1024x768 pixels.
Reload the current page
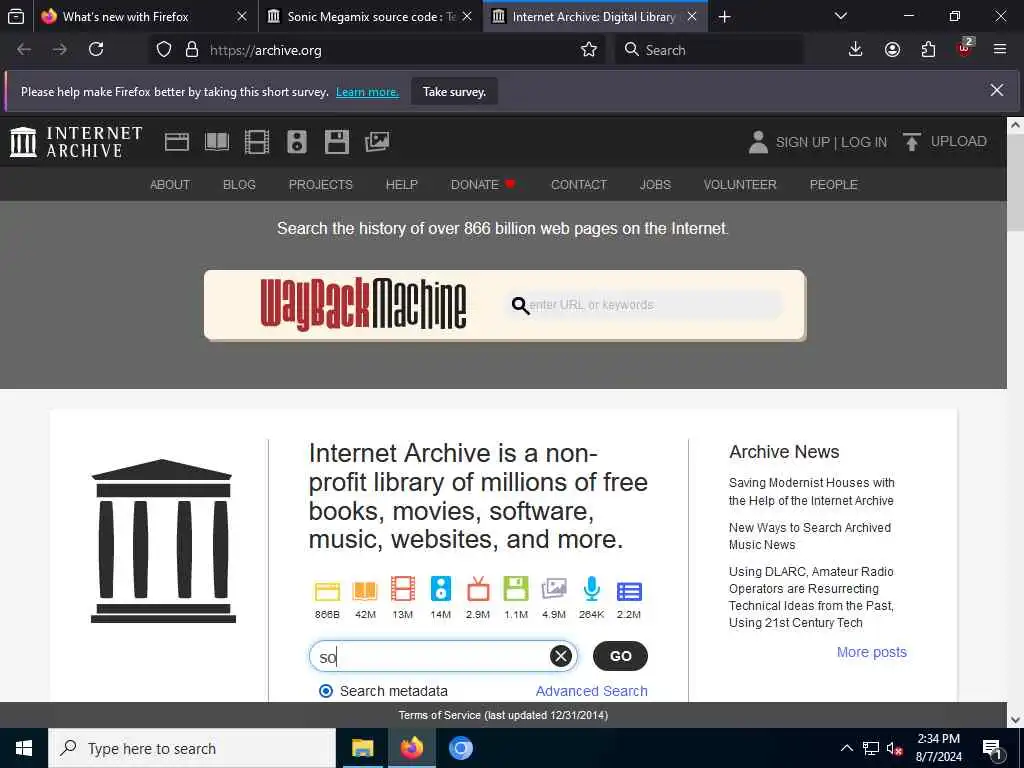[x=96, y=50]
